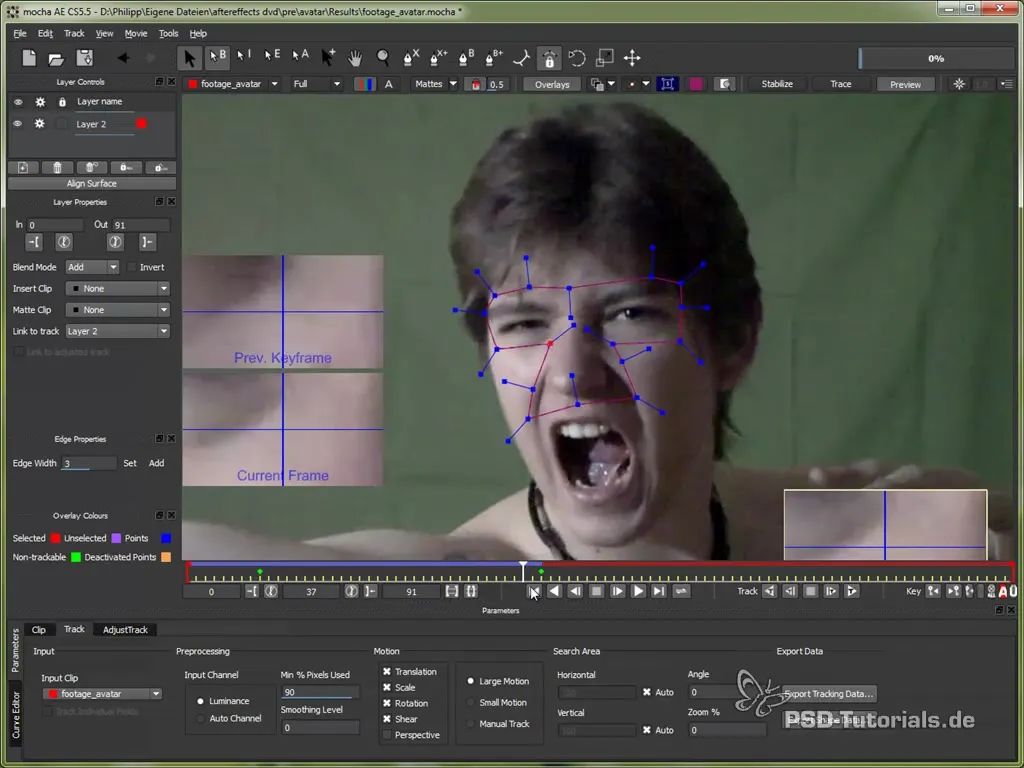The height and width of the screenshot is (768, 1024).
Task: Choose the Add Bezier-Spline to layer tool
Action: coord(494,58)
